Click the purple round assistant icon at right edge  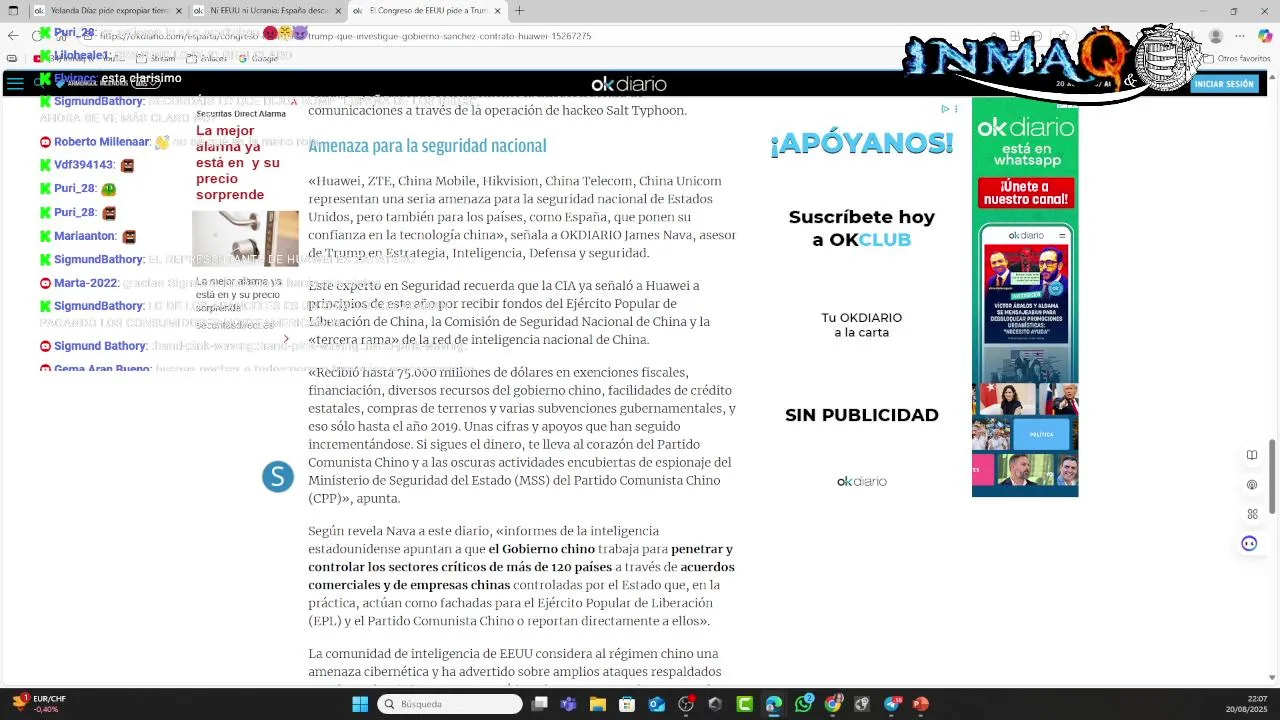pos(1249,543)
